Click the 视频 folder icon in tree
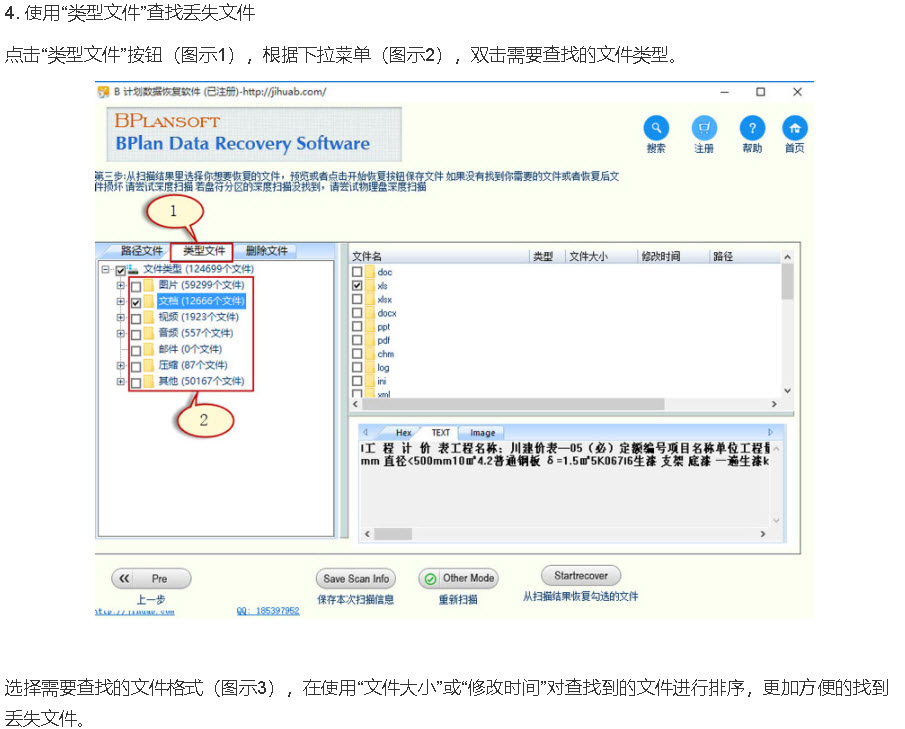The width and height of the screenshot is (905, 729). (149, 317)
